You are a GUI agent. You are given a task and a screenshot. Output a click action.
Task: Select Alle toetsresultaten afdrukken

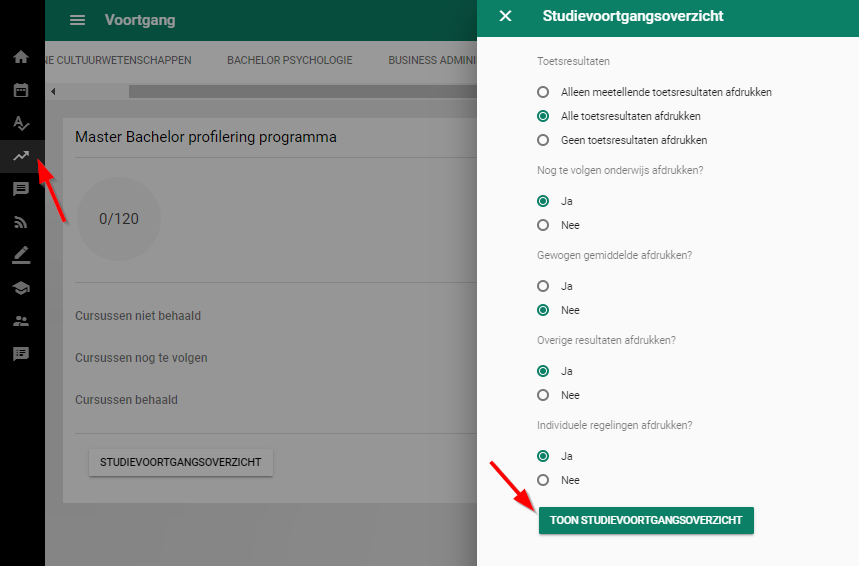[619, 116]
